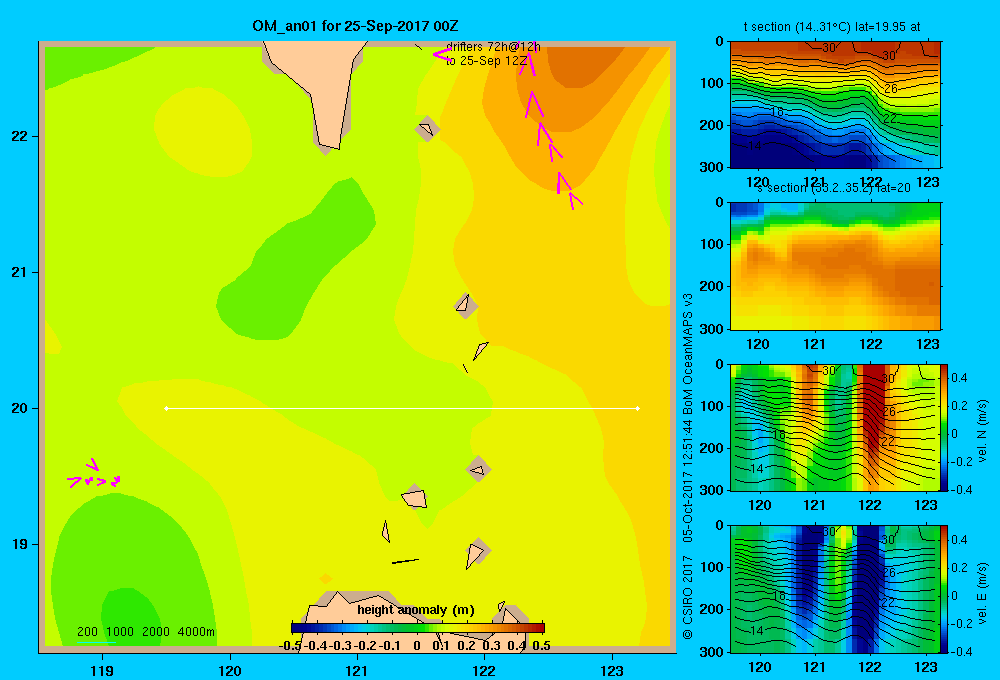Click latitude label 20 on main map
This screenshot has height=680, width=1000.
click(19, 408)
